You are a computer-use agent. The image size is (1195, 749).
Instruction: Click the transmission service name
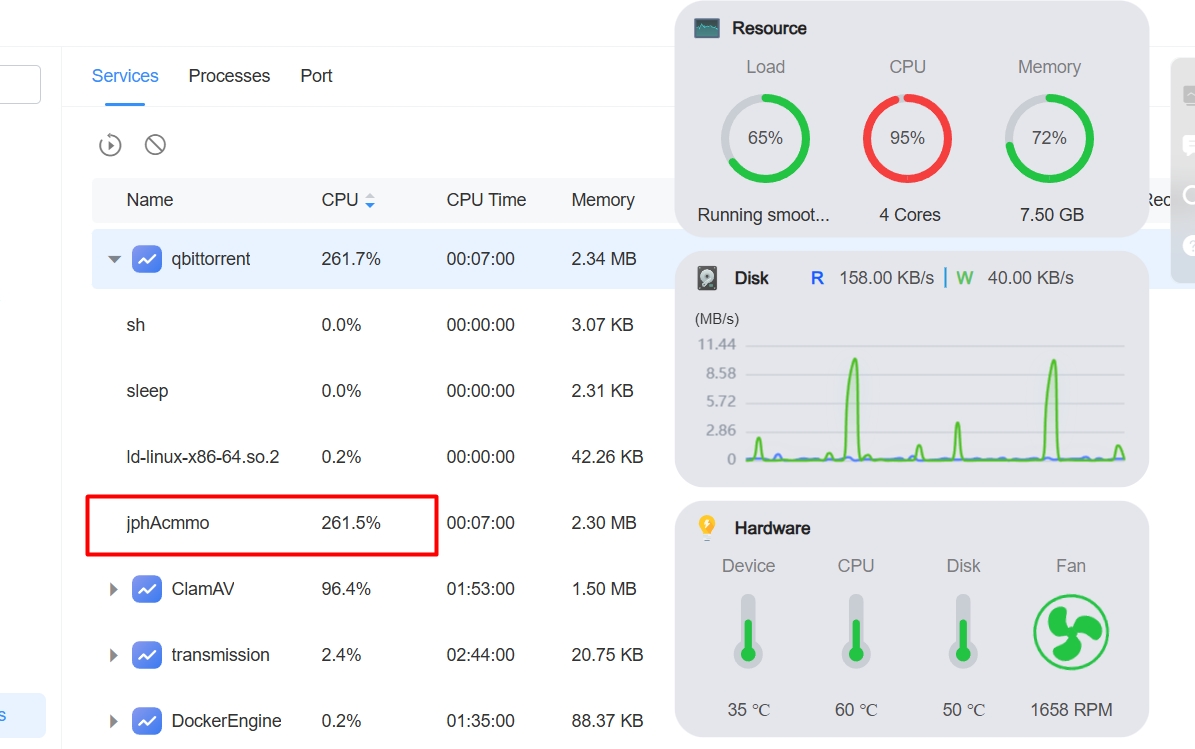click(220, 655)
